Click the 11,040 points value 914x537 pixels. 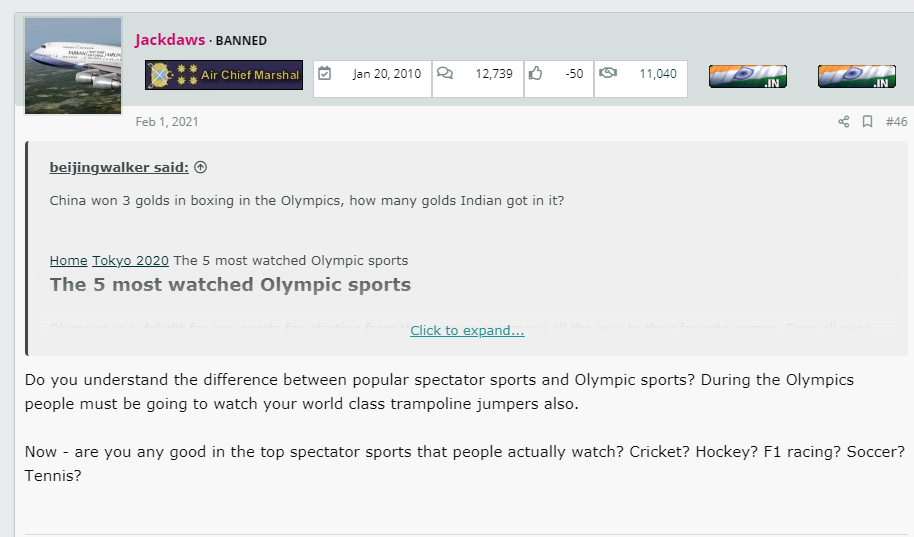[658, 73]
